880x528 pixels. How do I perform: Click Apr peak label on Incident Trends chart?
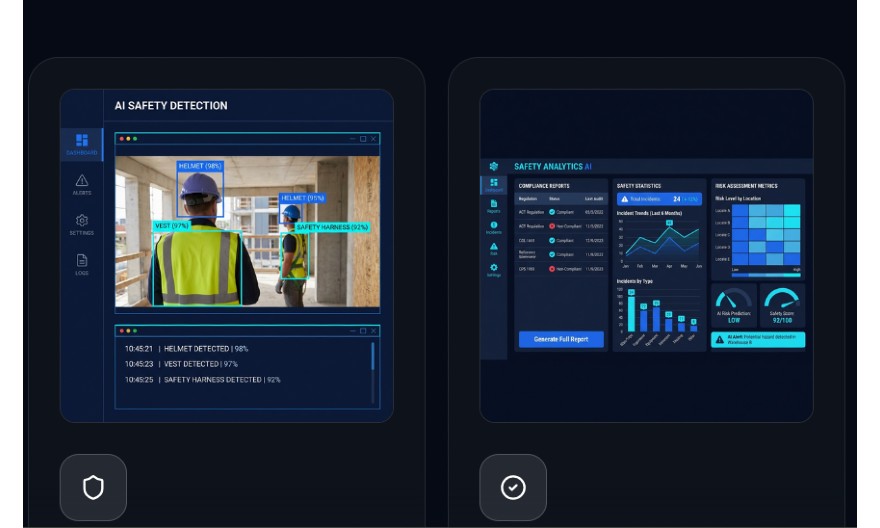click(x=670, y=223)
